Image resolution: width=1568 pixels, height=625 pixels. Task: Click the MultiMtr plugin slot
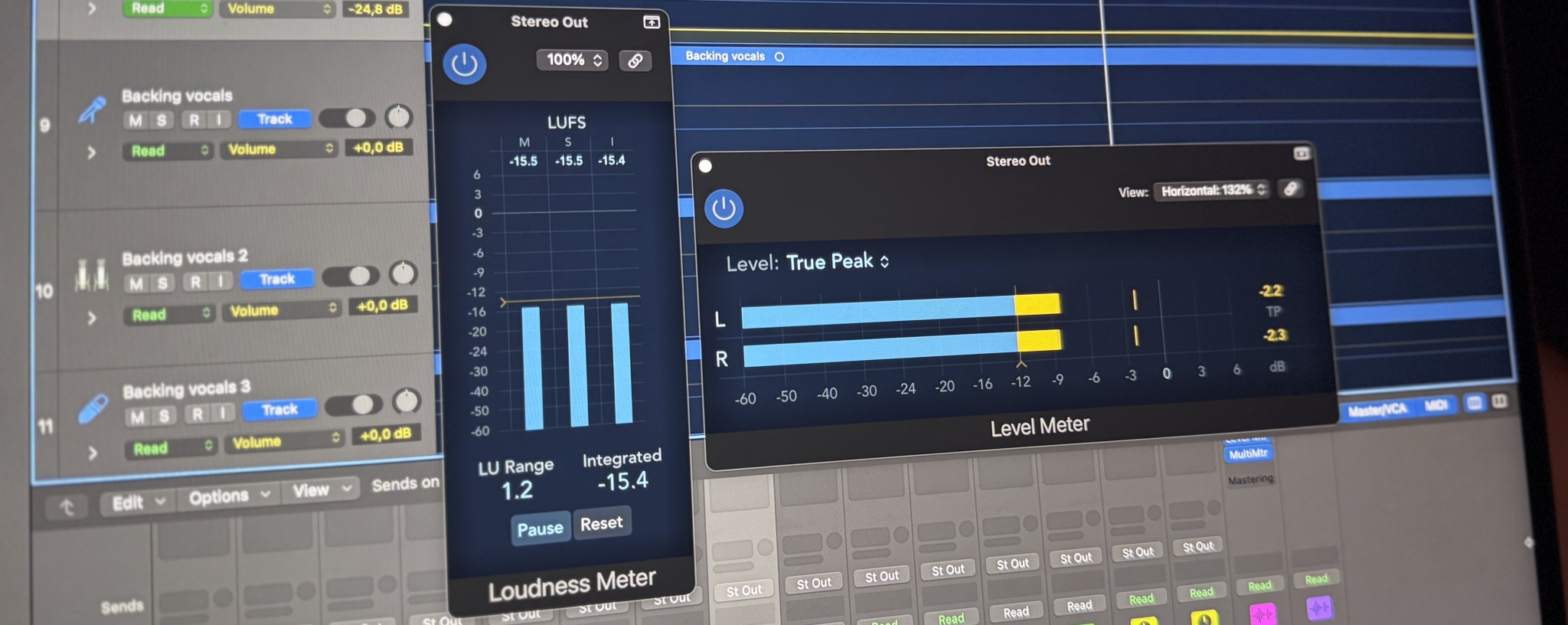[1248, 453]
